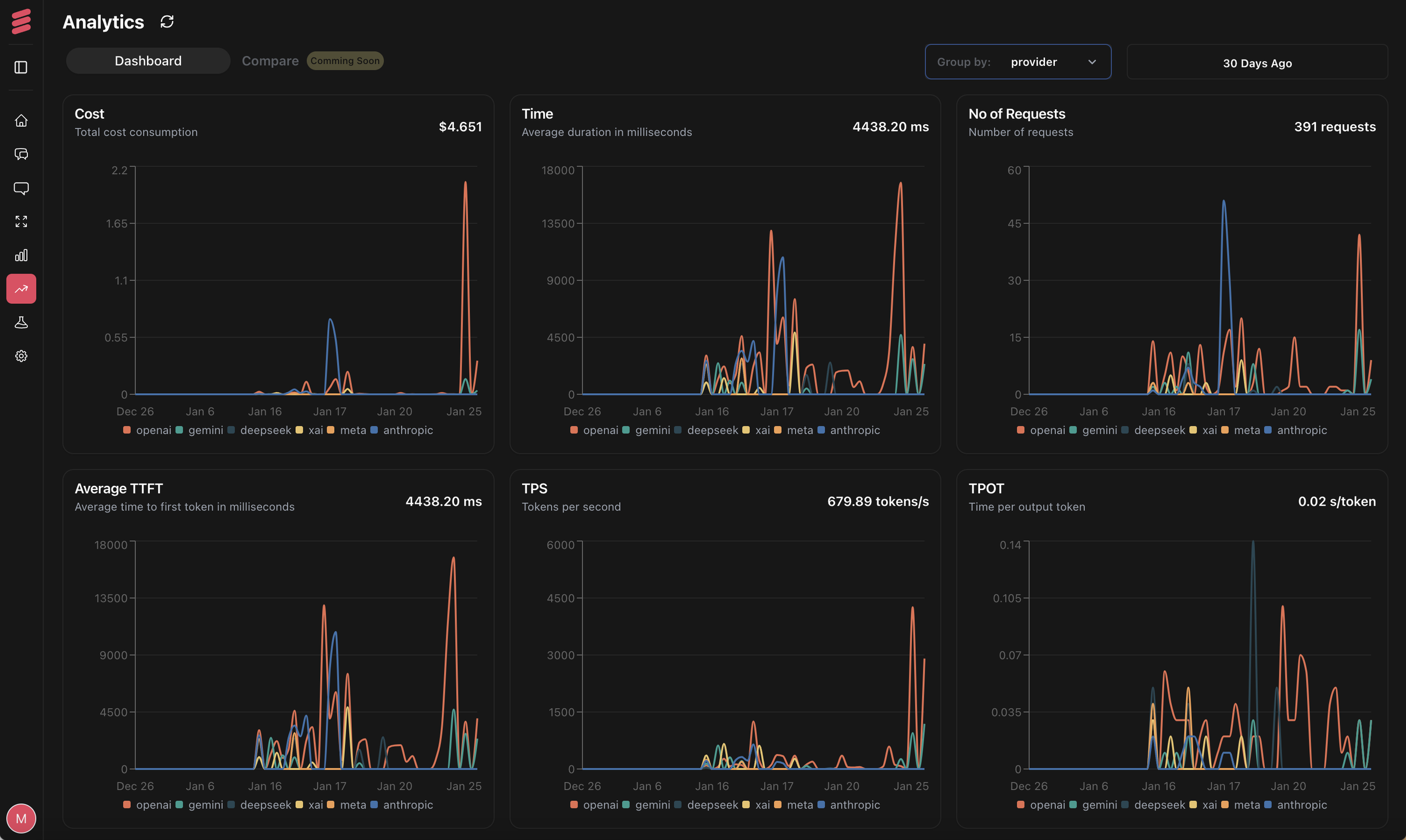Click the Group by dropdown chevron arrow

(x=1092, y=62)
